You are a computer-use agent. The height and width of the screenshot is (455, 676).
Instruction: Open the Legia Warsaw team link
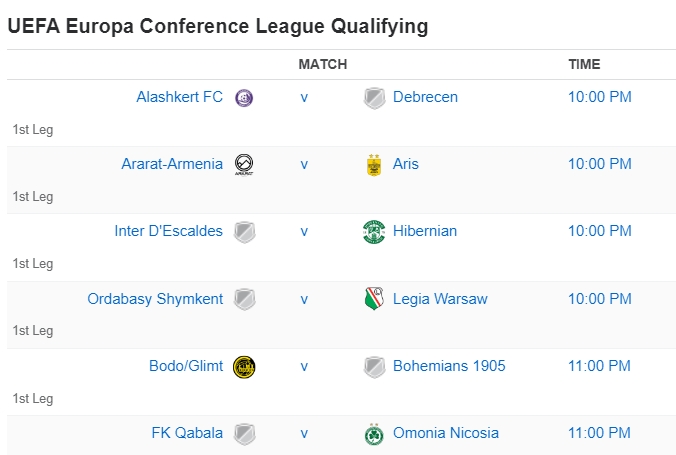coord(440,298)
